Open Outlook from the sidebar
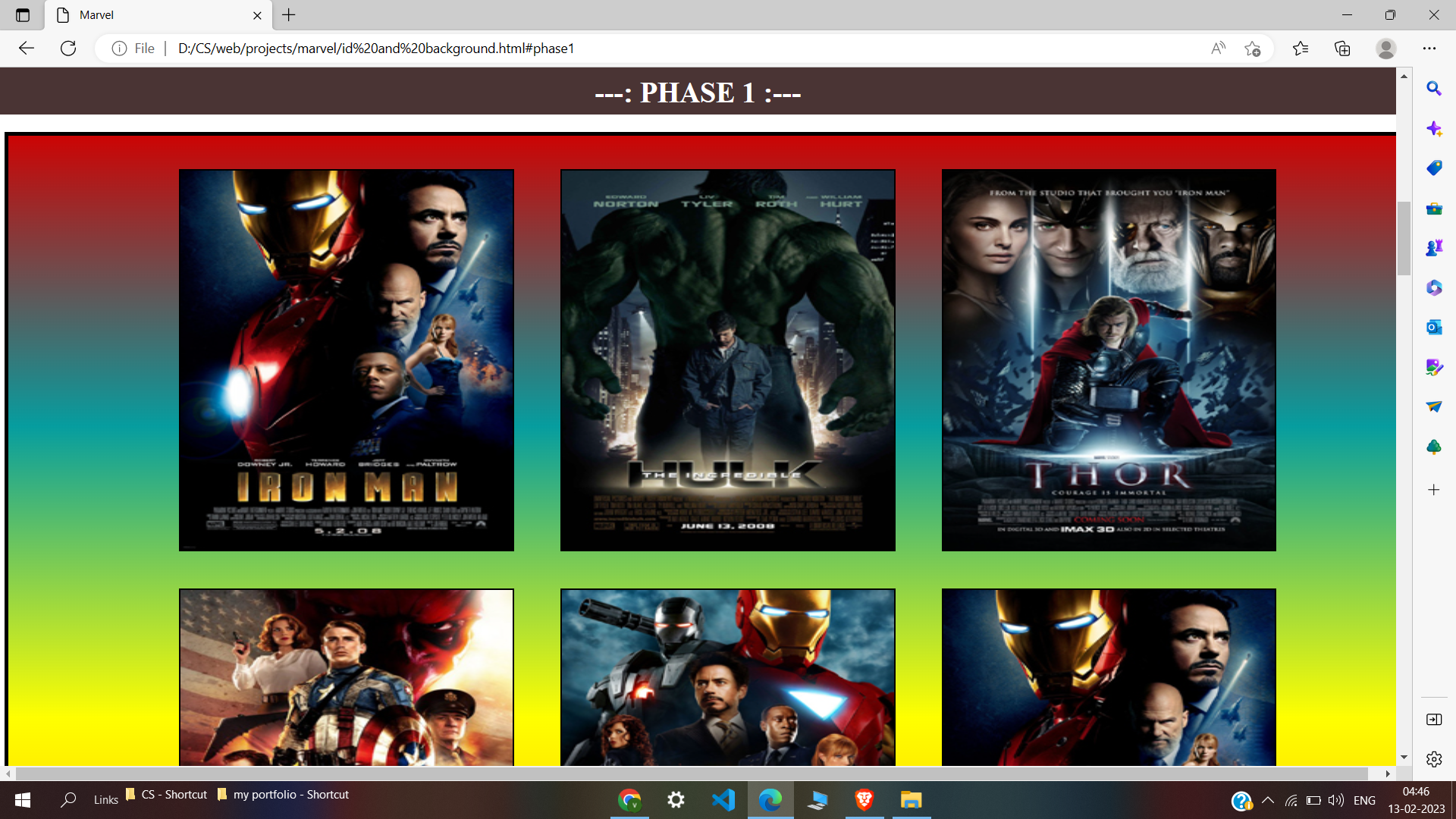The image size is (1456, 819). pyautogui.click(x=1433, y=327)
